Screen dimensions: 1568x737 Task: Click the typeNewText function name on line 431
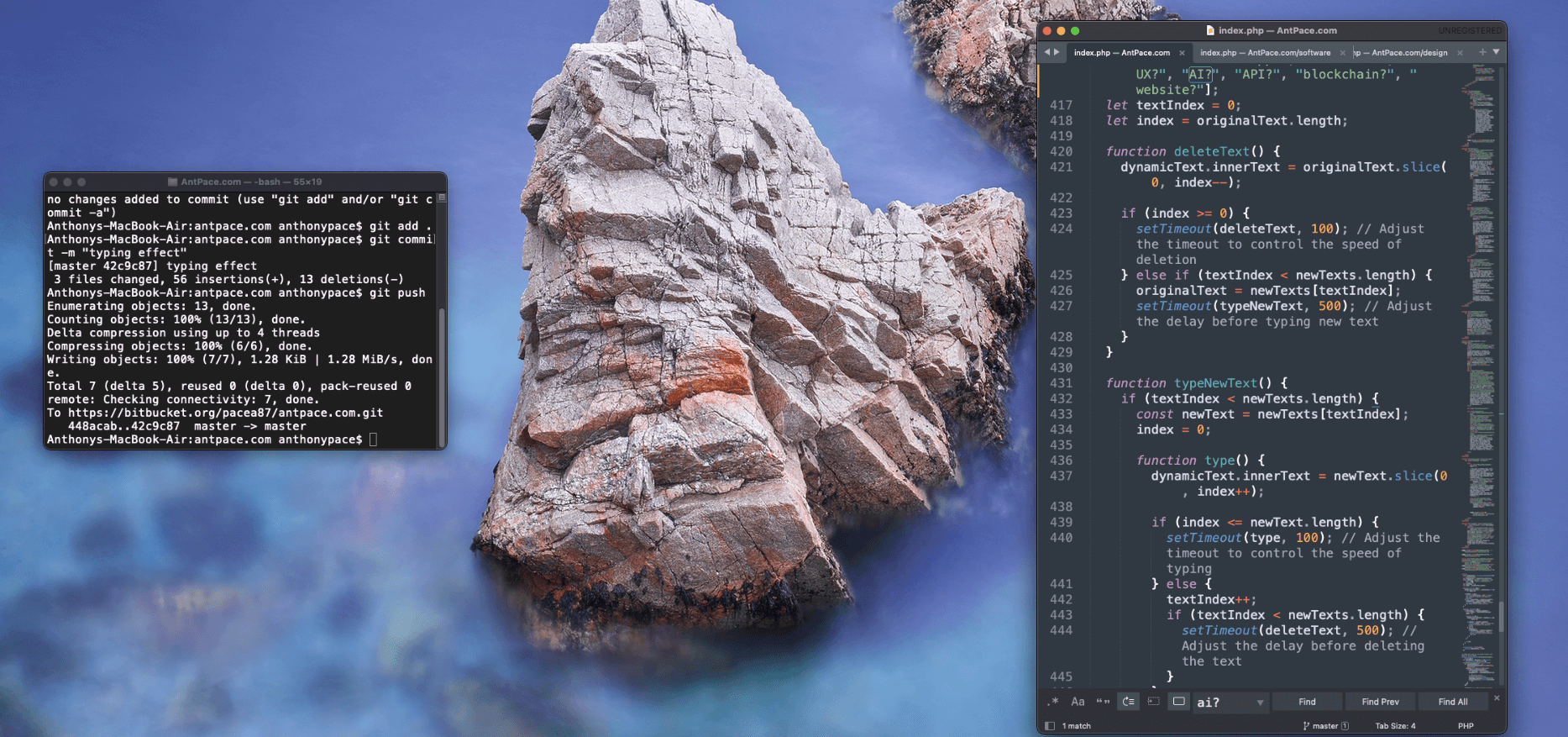point(1215,383)
